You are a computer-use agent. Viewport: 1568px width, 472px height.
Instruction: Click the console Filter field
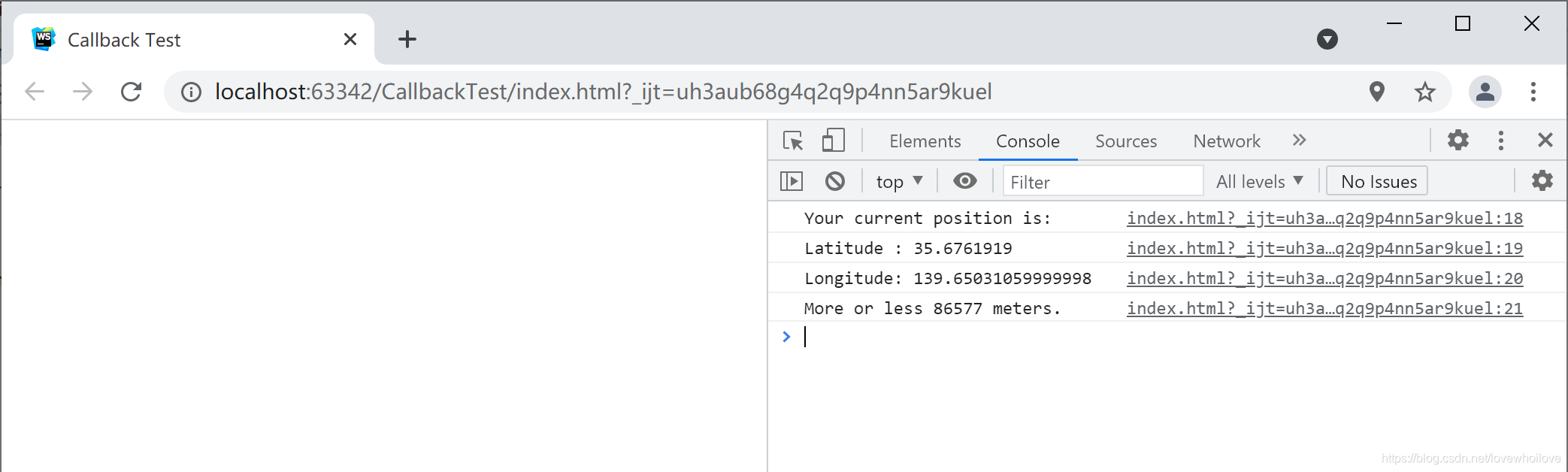point(1103,182)
